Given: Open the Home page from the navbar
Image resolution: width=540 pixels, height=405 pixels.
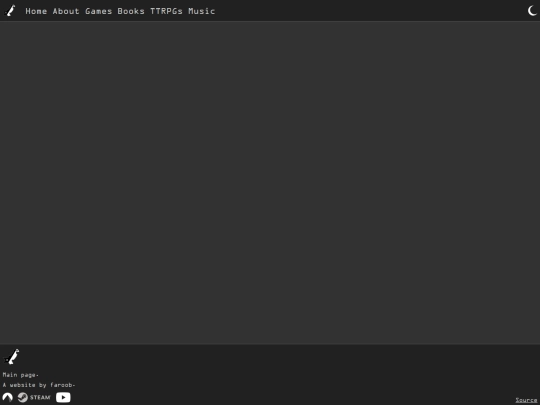Looking at the screenshot, I should coord(36,11).
